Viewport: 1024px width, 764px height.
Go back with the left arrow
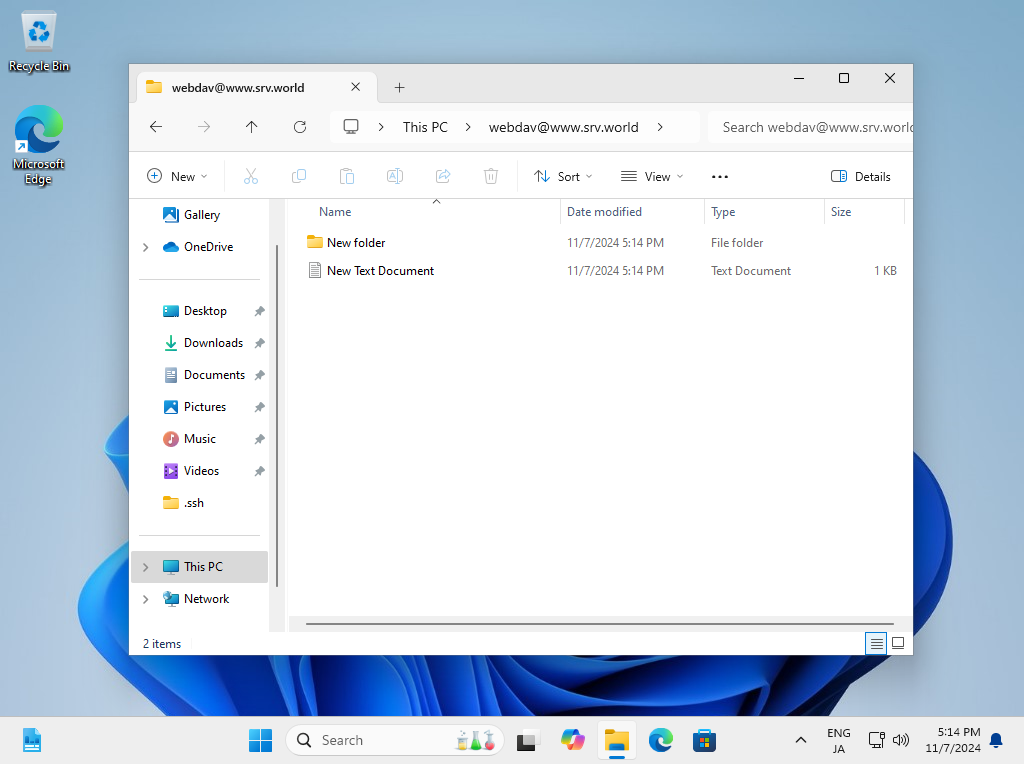[155, 127]
